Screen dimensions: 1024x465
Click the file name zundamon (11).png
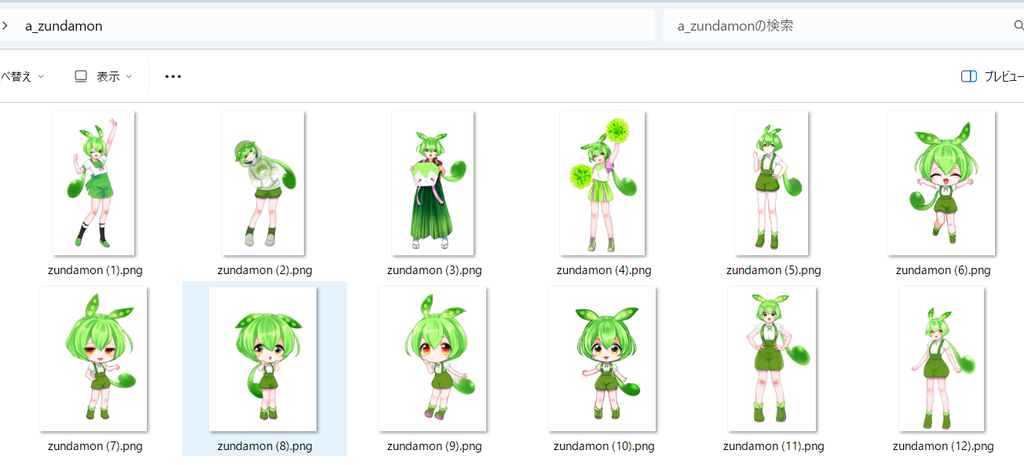(x=773, y=447)
